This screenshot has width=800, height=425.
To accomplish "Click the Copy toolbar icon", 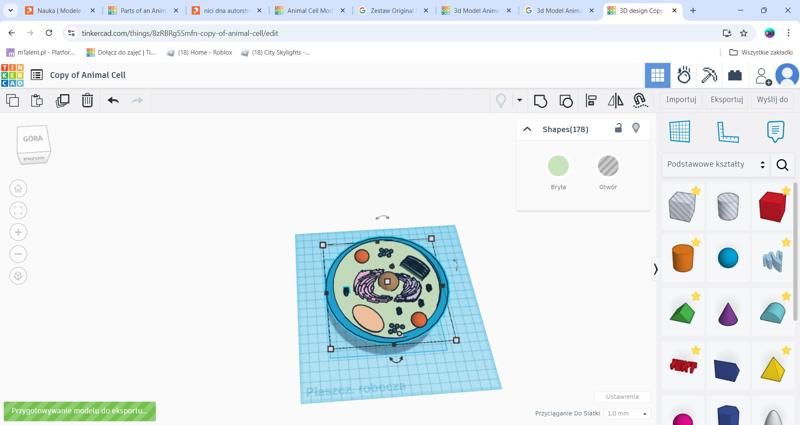I will point(13,101).
